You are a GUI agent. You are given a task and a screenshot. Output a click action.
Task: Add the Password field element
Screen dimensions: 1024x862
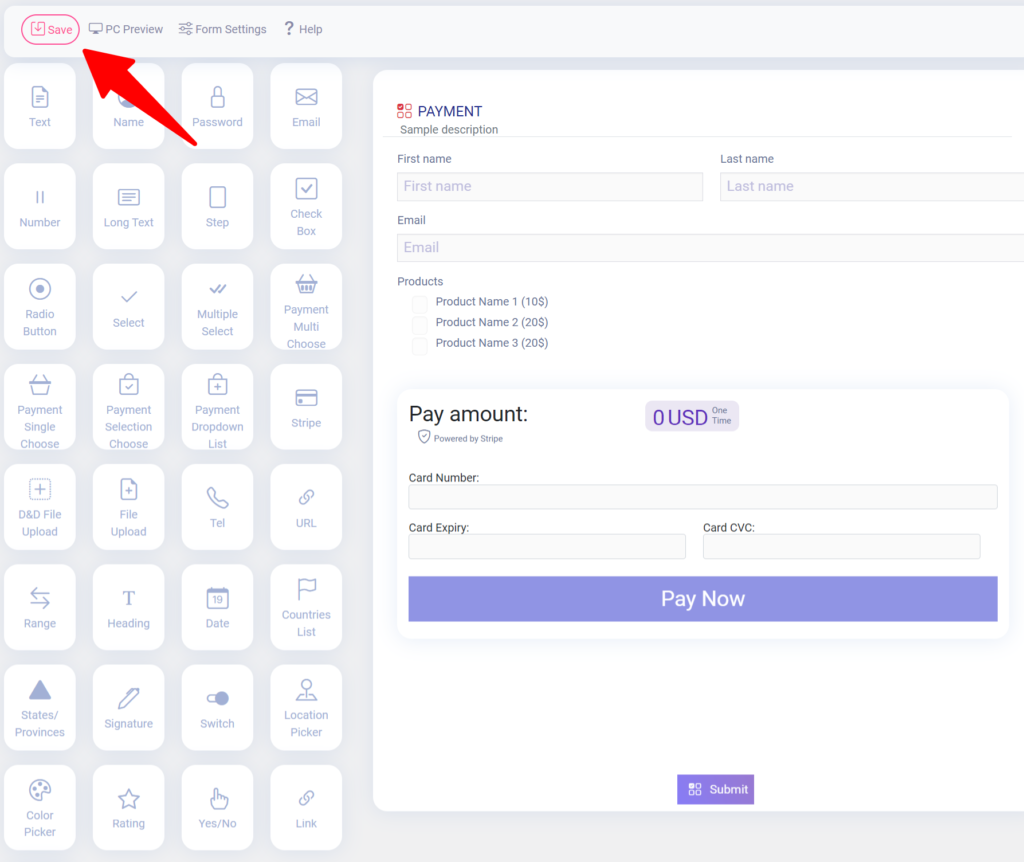coord(217,106)
